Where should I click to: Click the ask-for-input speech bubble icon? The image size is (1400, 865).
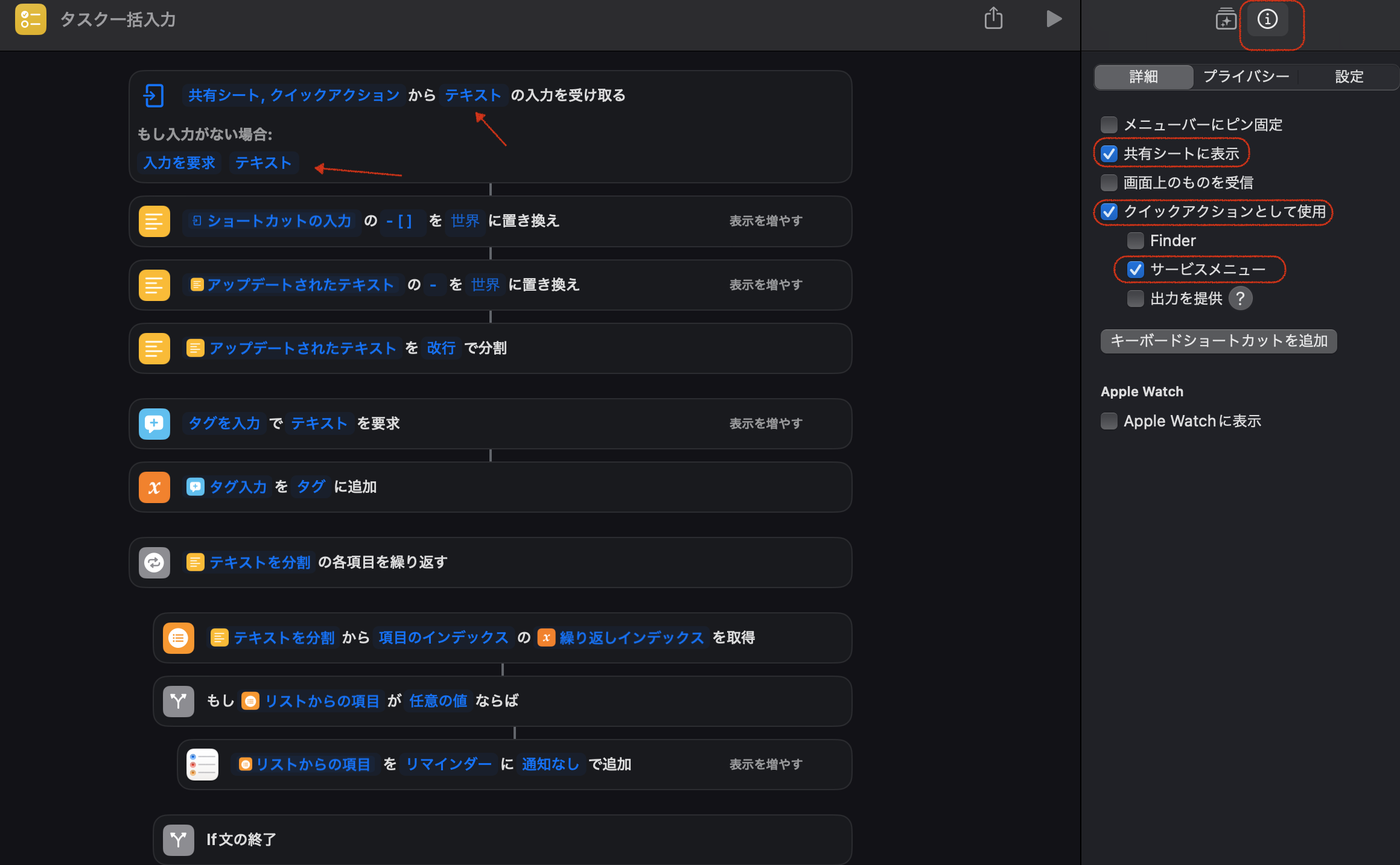click(x=154, y=423)
